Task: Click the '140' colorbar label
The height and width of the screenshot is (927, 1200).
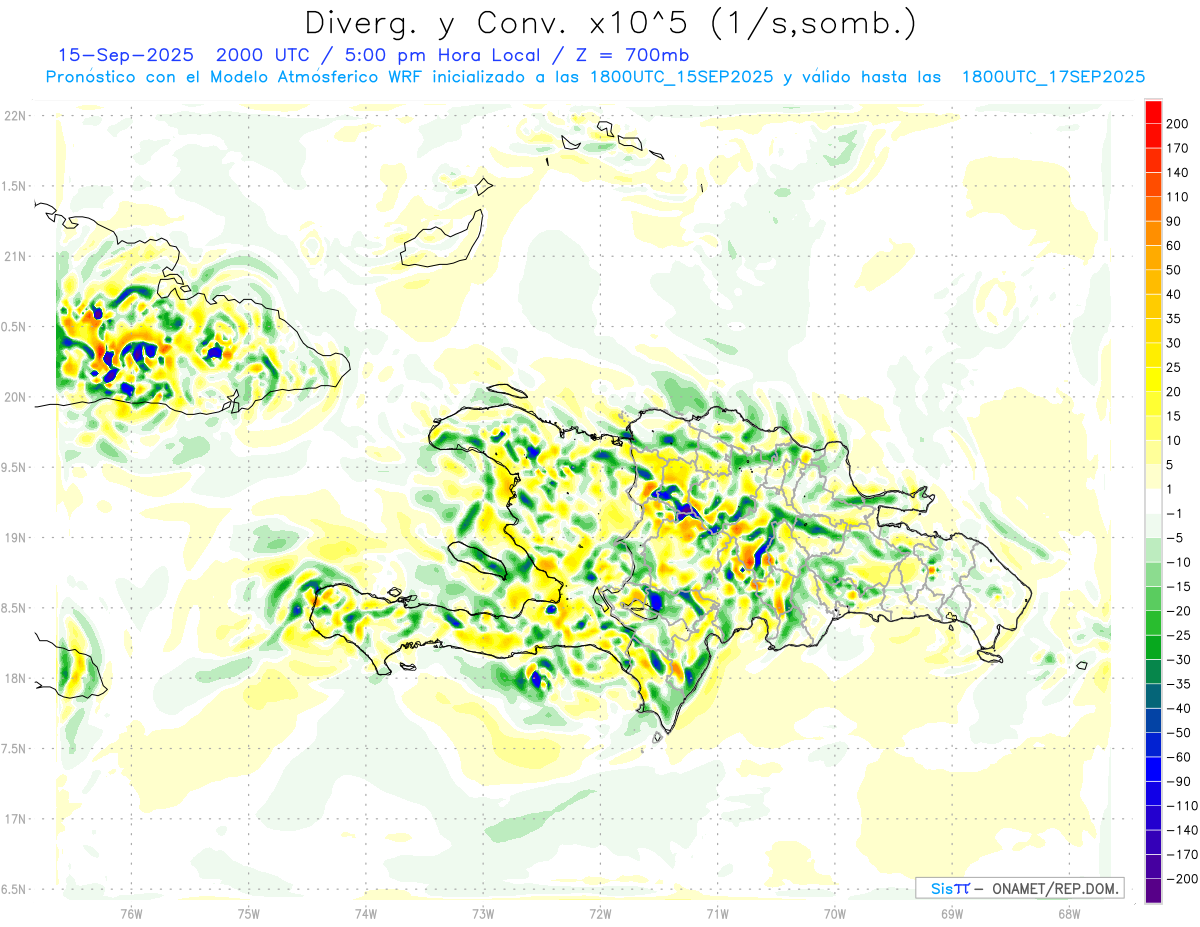Action: tap(1179, 172)
